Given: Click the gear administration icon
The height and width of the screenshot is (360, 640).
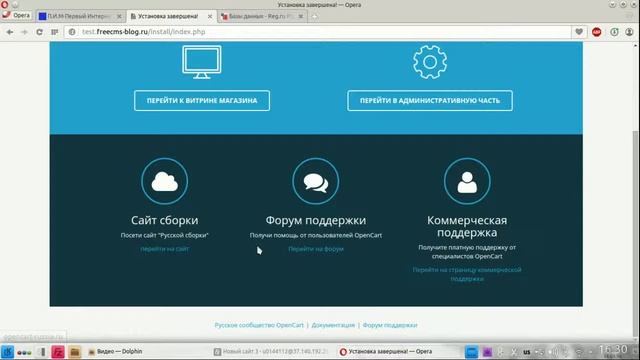Looking at the screenshot, I should click(430, 62).
